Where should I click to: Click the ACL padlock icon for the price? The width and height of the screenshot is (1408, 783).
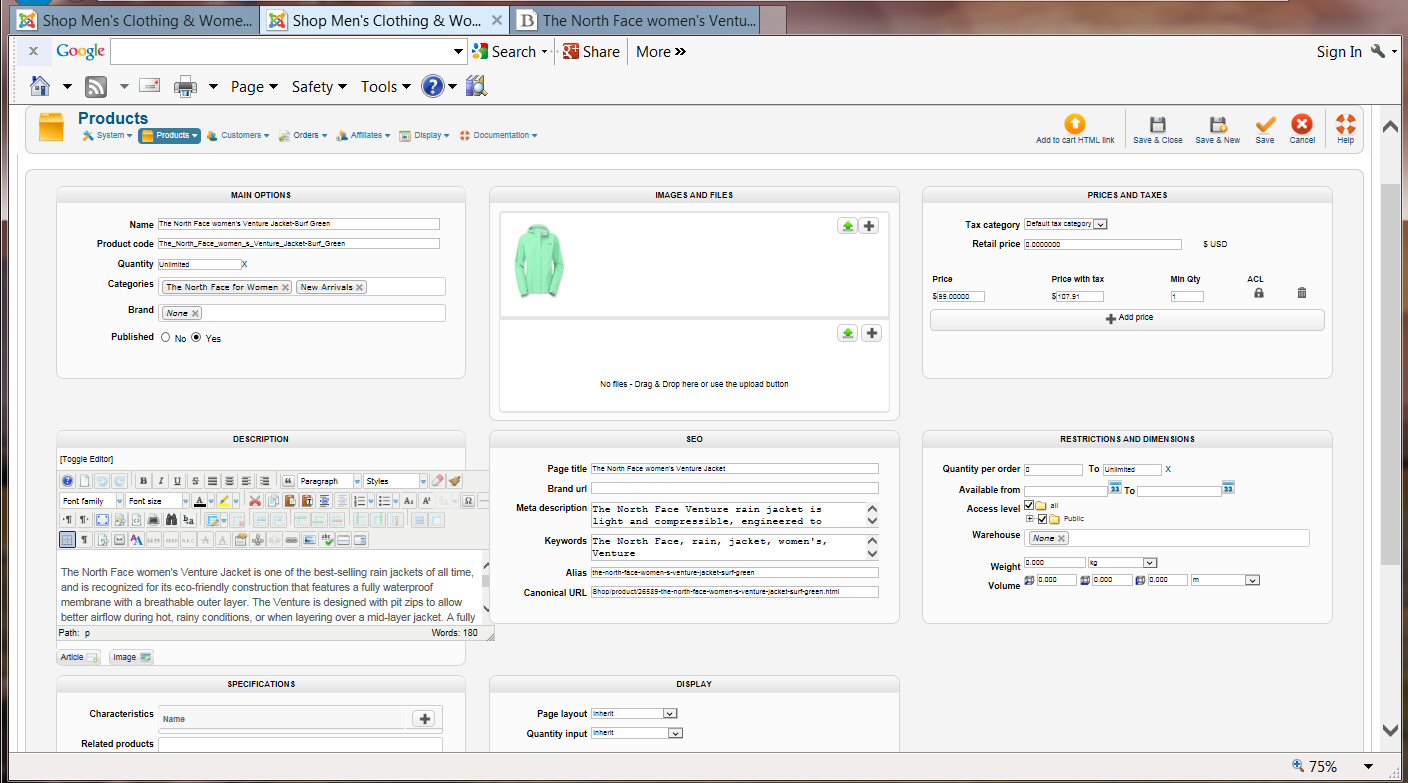(x=1258, y=293)
